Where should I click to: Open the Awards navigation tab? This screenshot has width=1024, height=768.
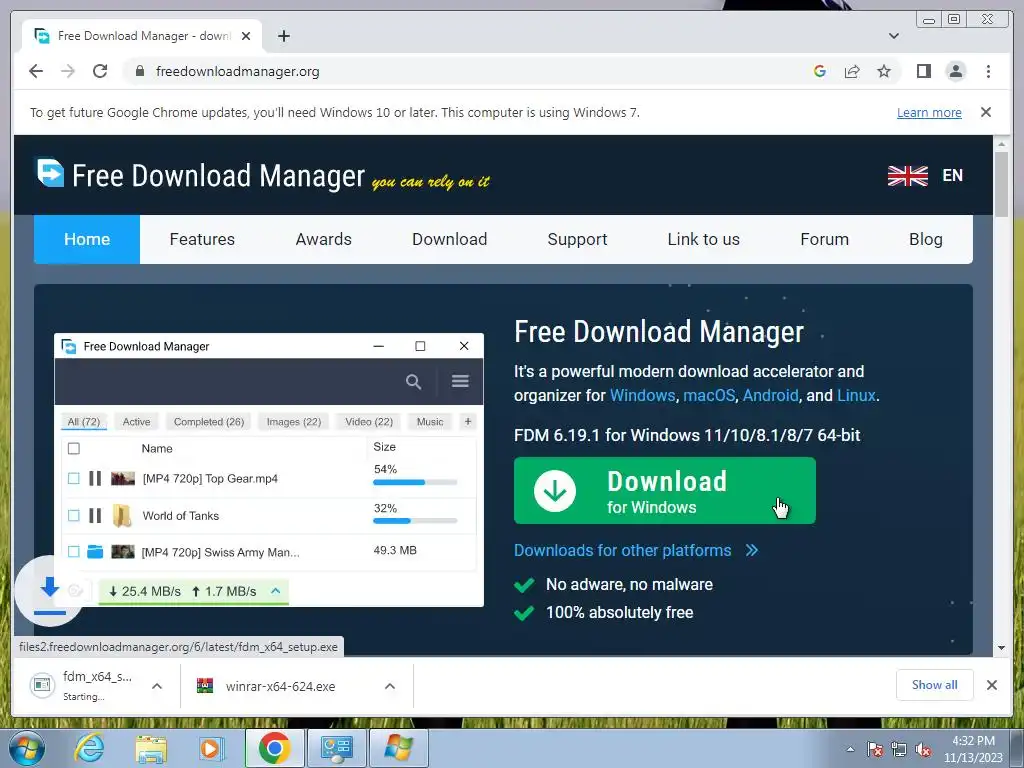tap(323, 239)
